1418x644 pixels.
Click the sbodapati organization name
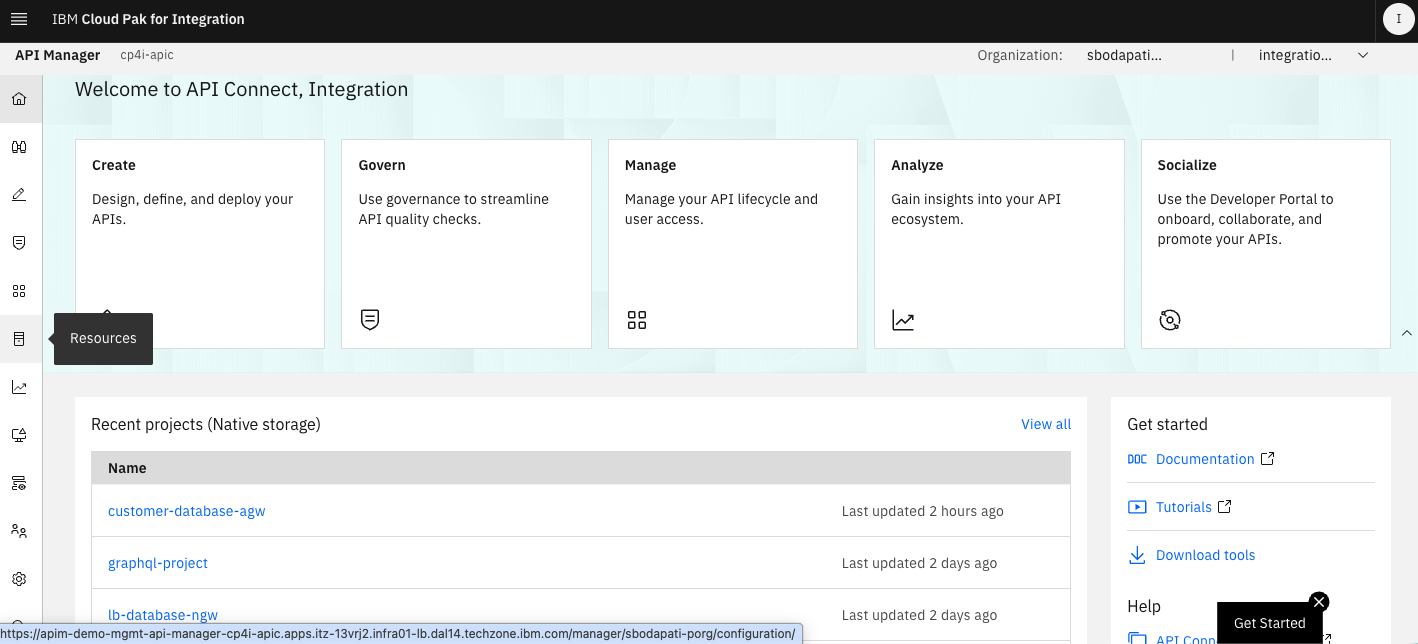click(x=1125, y=55)
